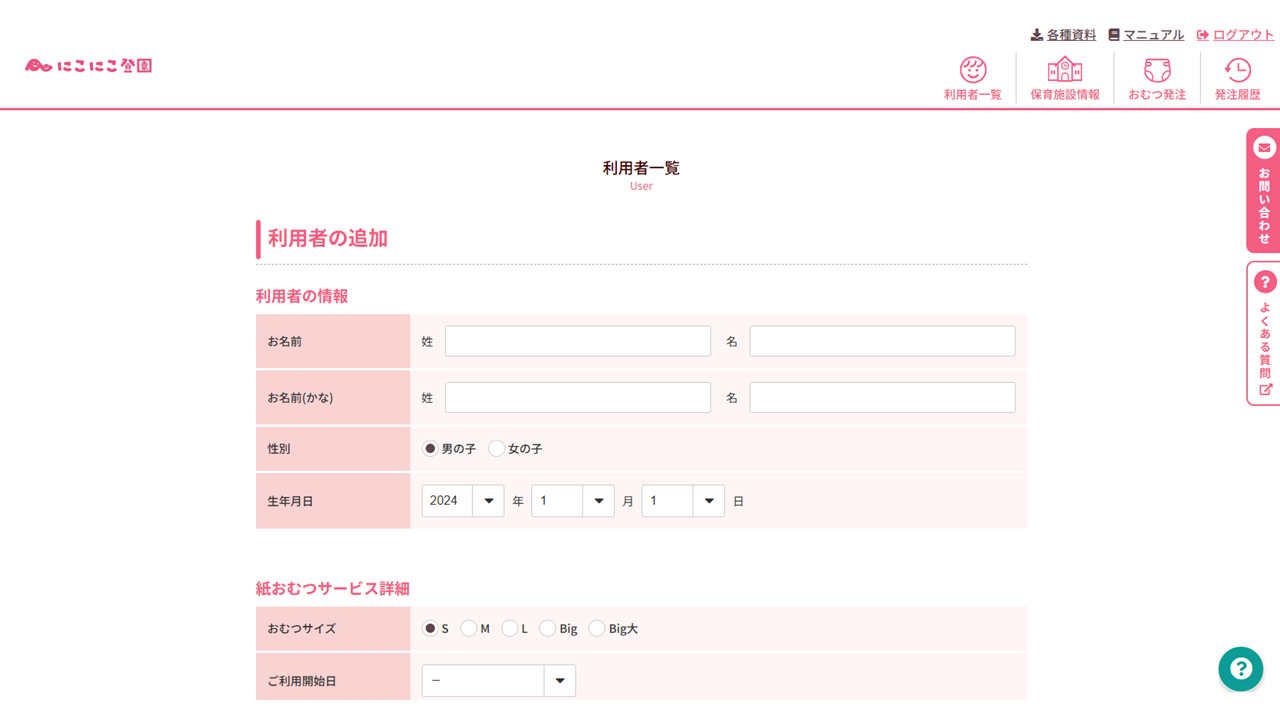
Task: Select the 保育施設情報 building icon
Action: (x=1063, y=70)
